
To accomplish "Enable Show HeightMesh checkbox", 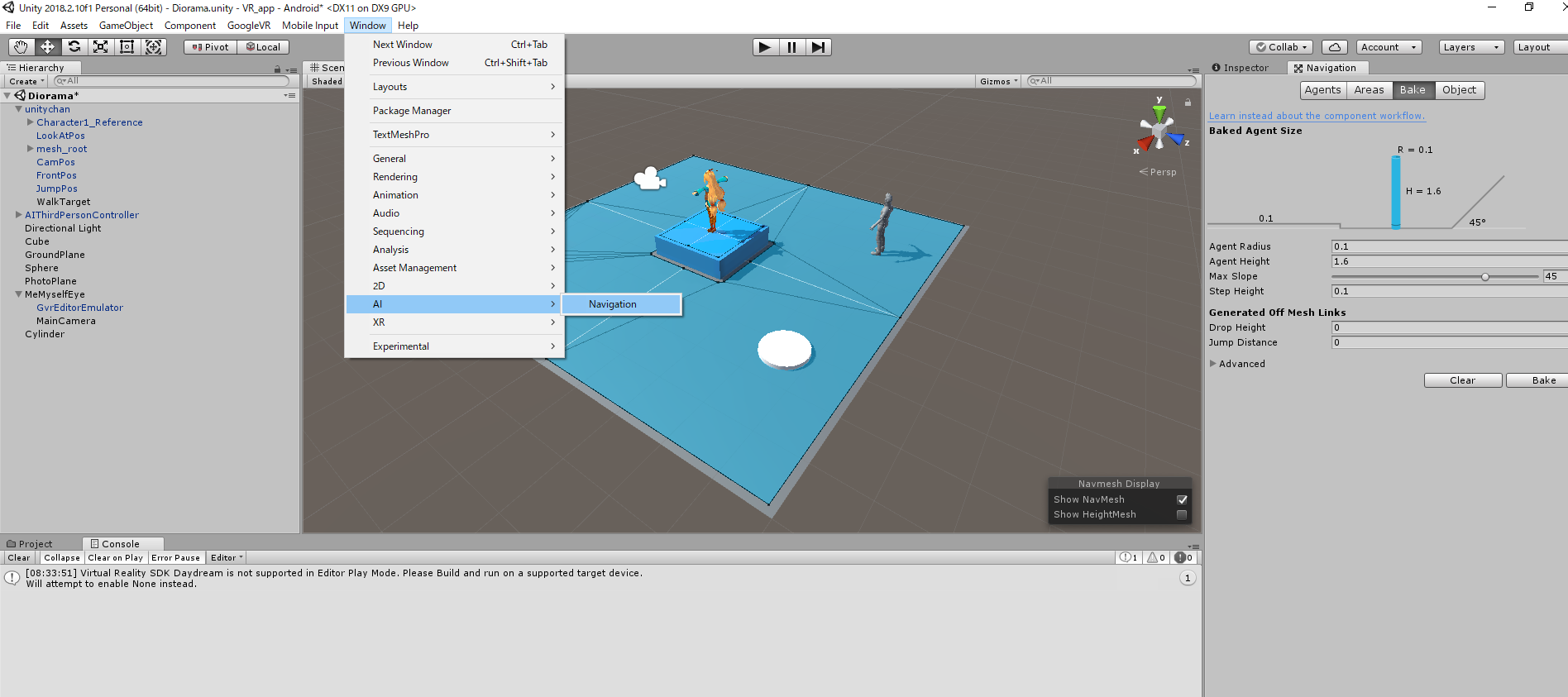I will tap(1182, 514).
